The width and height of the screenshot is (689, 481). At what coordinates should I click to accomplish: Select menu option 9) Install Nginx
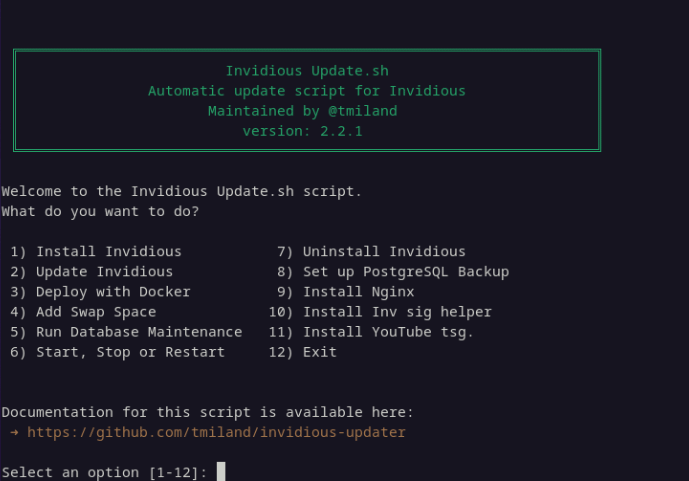345,292
